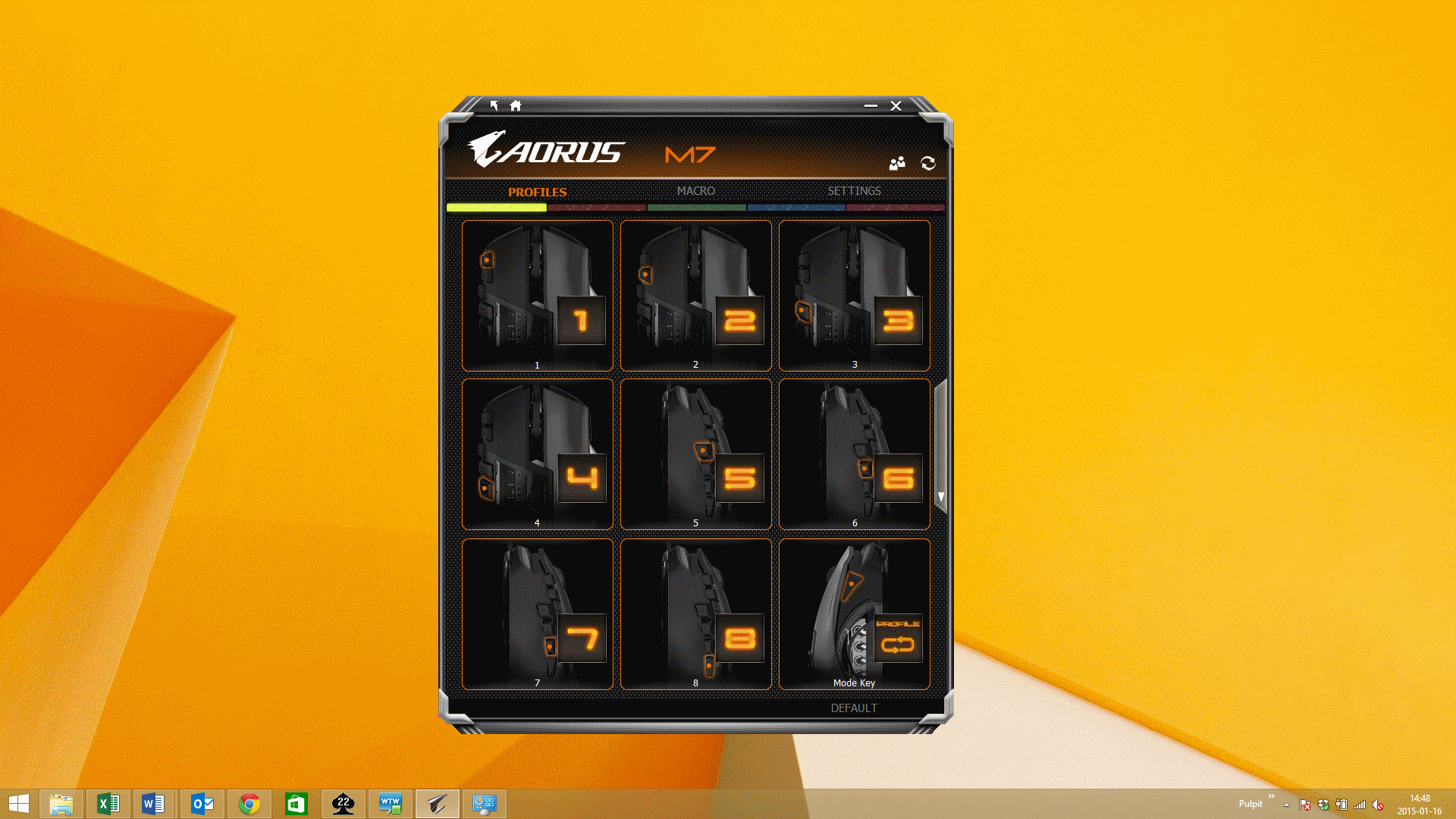The height and width of the screenshot is (819, 1456).
Task: Click the back arrow icon in title bar
Action: coord(494,106)
